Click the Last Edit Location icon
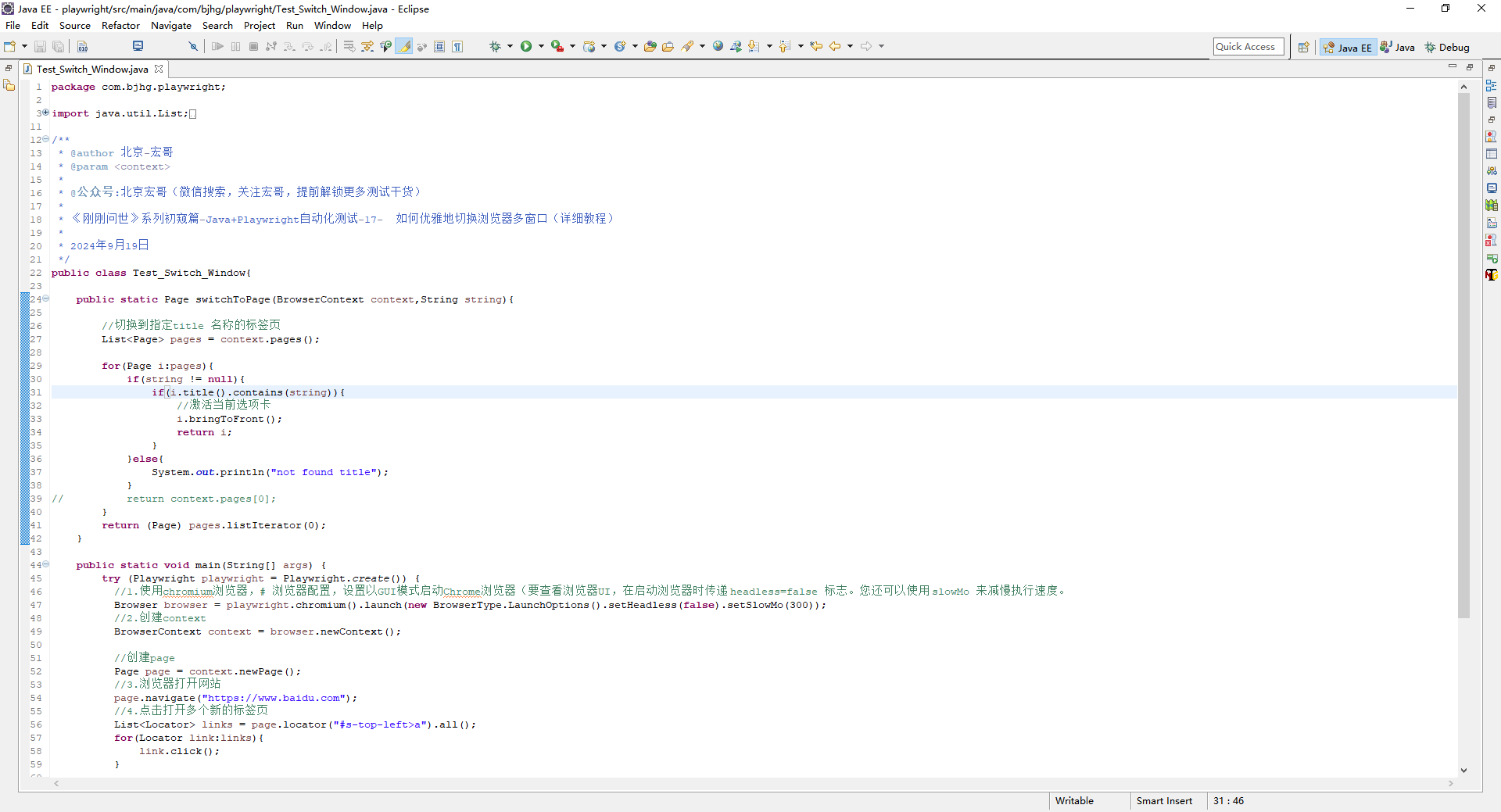Image resolution: width=1501 pixels, height=812 pixels. tap(816, 46)
